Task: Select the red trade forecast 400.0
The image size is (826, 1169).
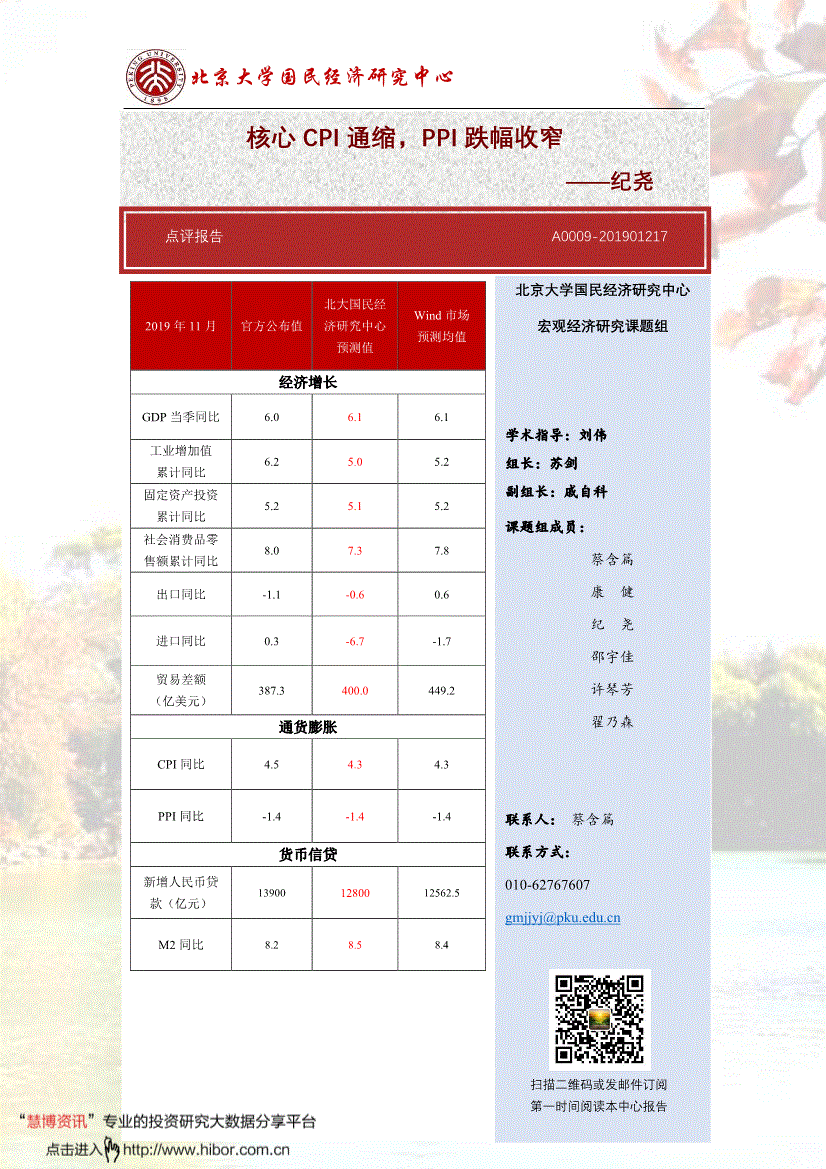Action: click(x=355, y=691)
